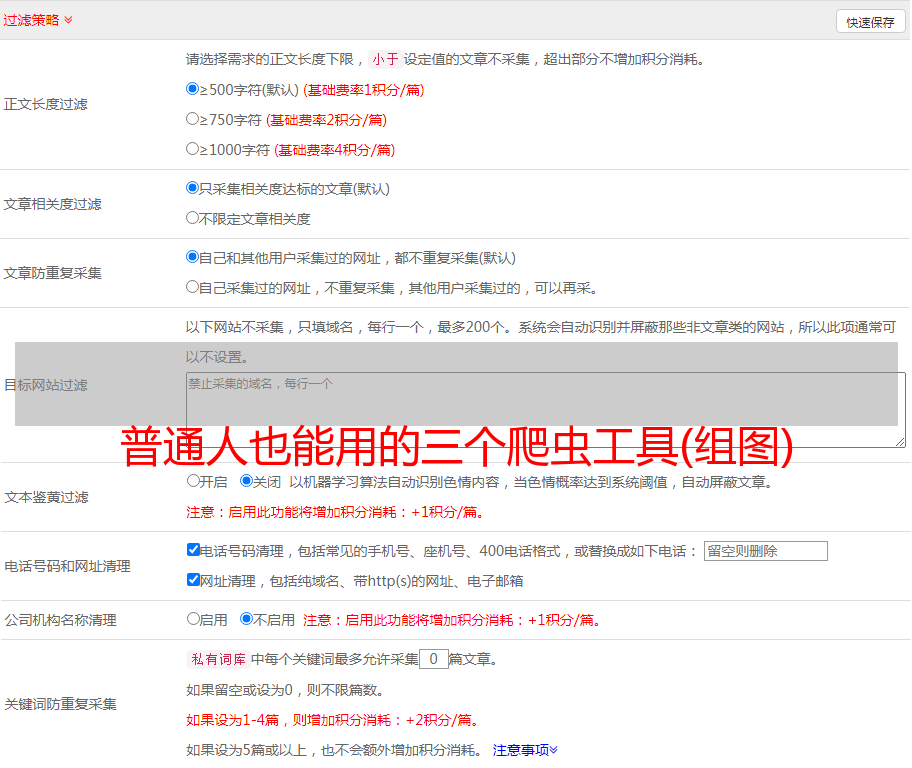Click the 留空则删除 replacement phone field
This screenshot has height=768, width=912.
(765, 551)
